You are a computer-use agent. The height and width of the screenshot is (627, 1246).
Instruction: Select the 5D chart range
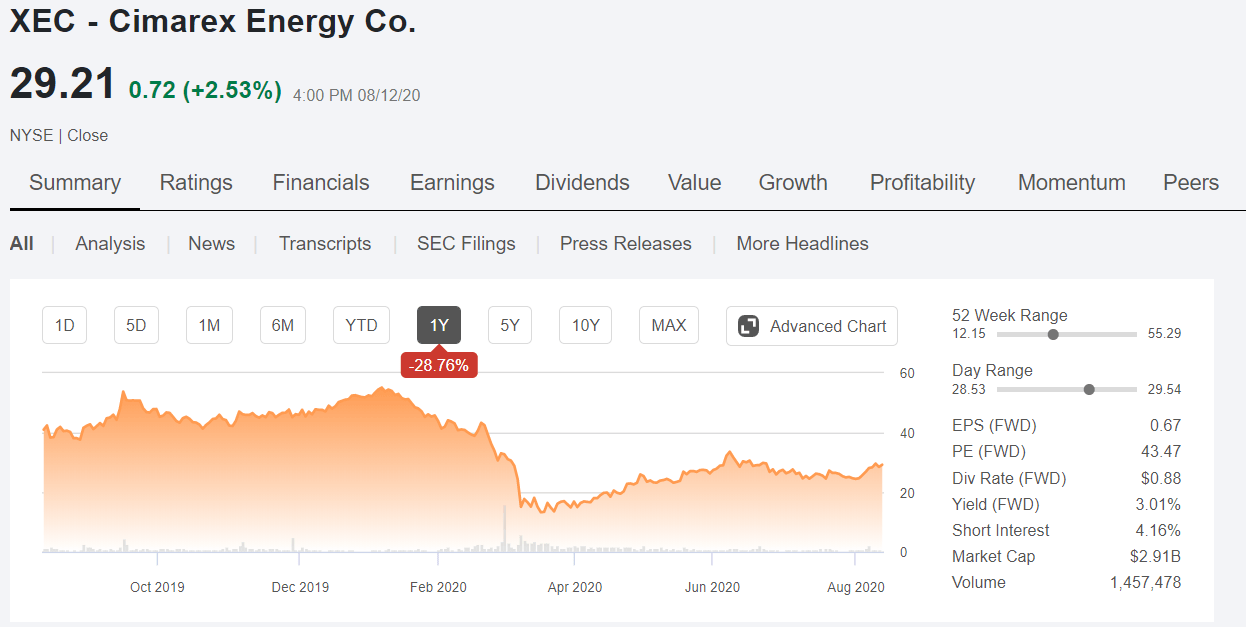pos(136,325)
